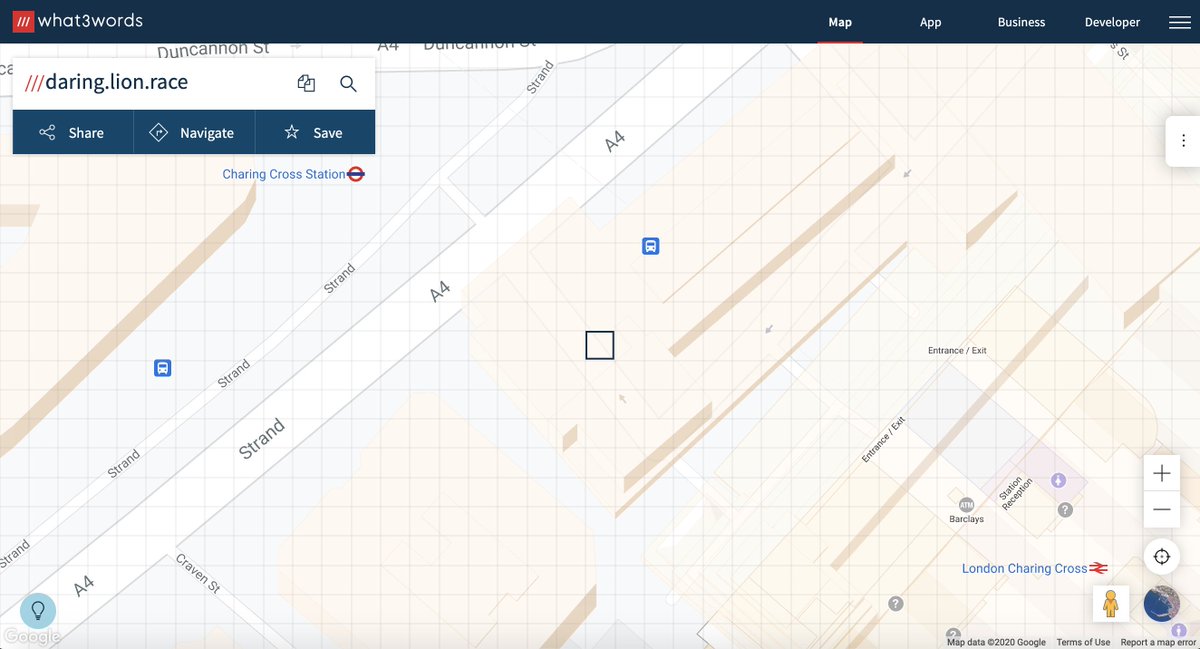Click the bus stop icon near Strand
The height and width of the screenshot is (649, 1200).
(x=163, y=368)
